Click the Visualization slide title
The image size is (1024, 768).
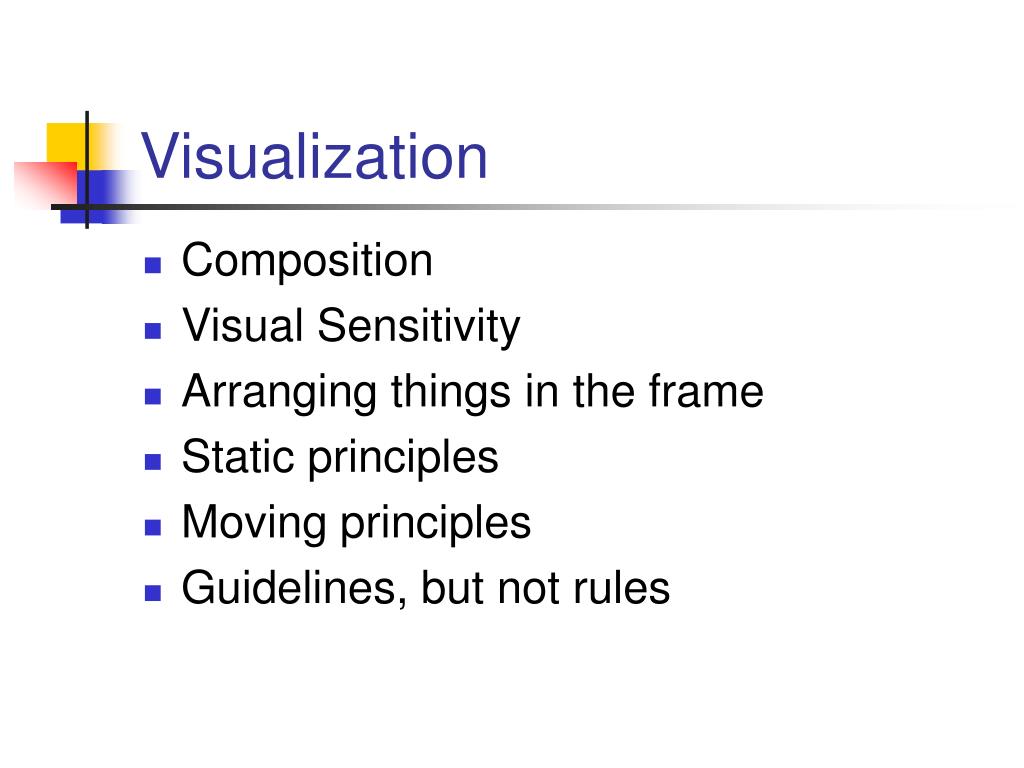pos(314,156)
